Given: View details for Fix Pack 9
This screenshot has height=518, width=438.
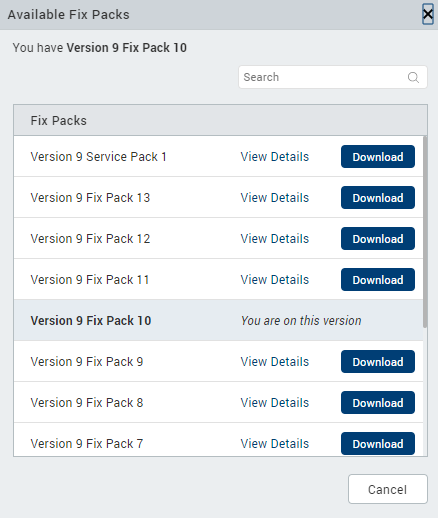Looking at the screenshot, I should [275, 362].
